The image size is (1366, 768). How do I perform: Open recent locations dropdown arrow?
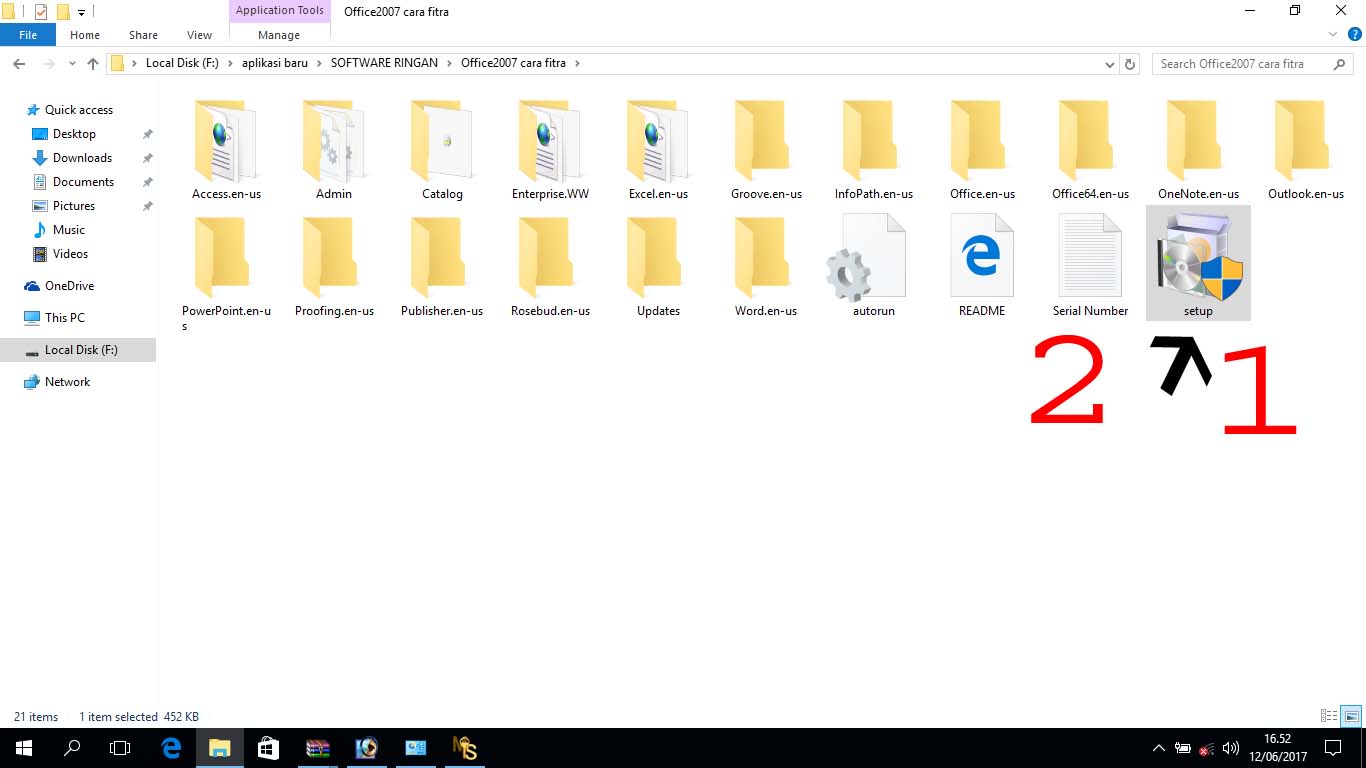(x=72, y=63)
